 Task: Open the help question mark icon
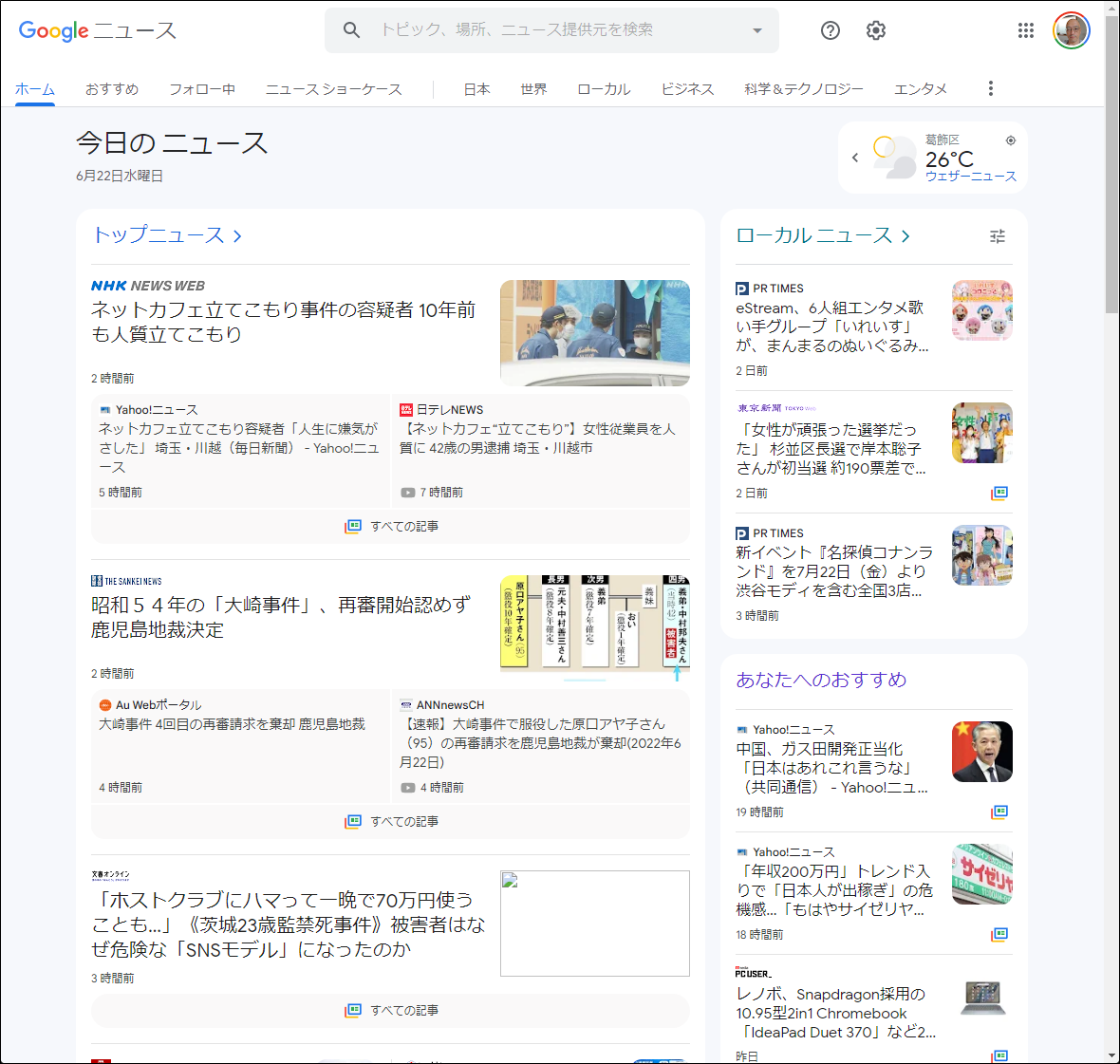click(830, 30)
